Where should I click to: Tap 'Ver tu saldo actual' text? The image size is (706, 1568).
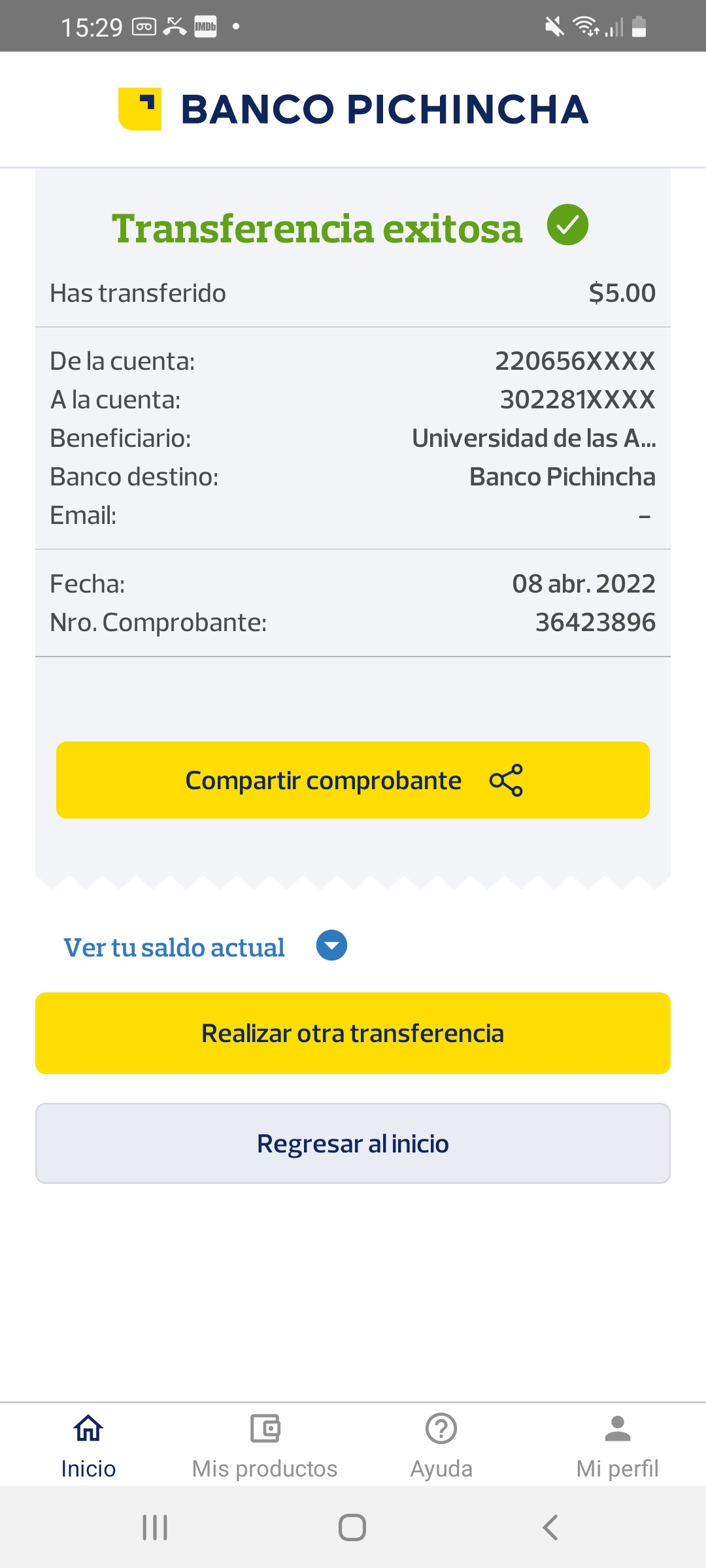[x=174, y=947]
